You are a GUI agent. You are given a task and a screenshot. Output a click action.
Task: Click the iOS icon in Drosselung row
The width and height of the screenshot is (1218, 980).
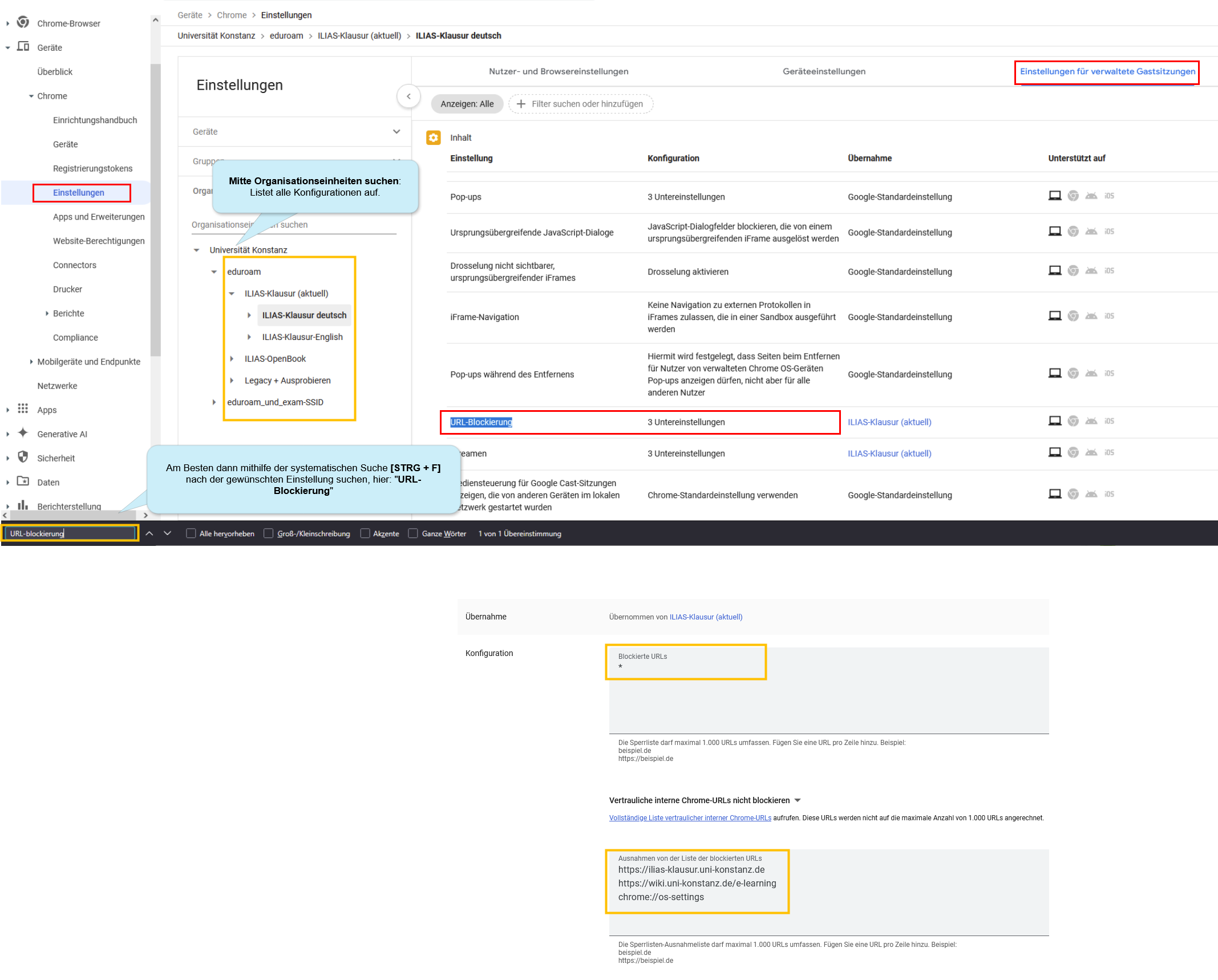[x=1109, y=270]
